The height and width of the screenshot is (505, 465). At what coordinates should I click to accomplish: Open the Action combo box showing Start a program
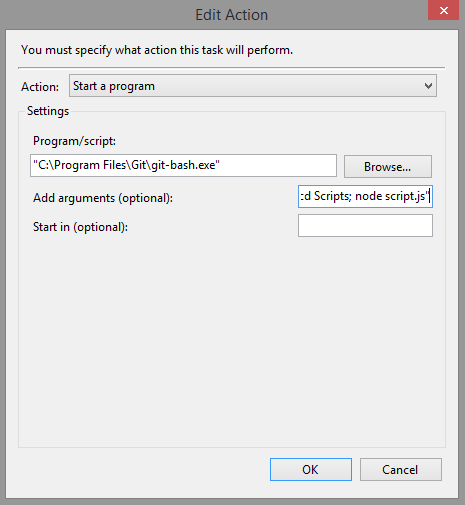(x=253, y=86)
